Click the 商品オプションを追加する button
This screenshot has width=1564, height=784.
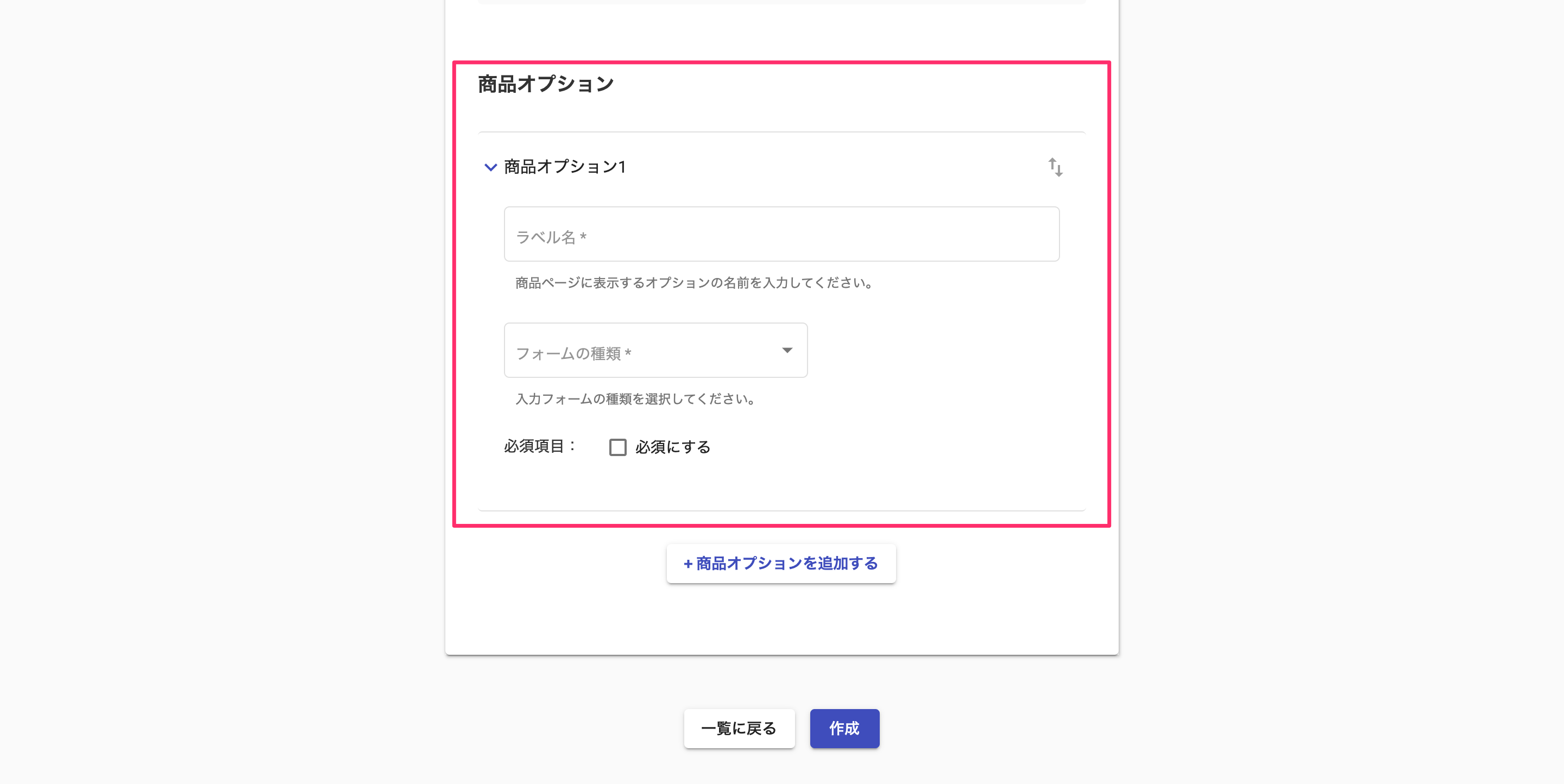(781, 564)
